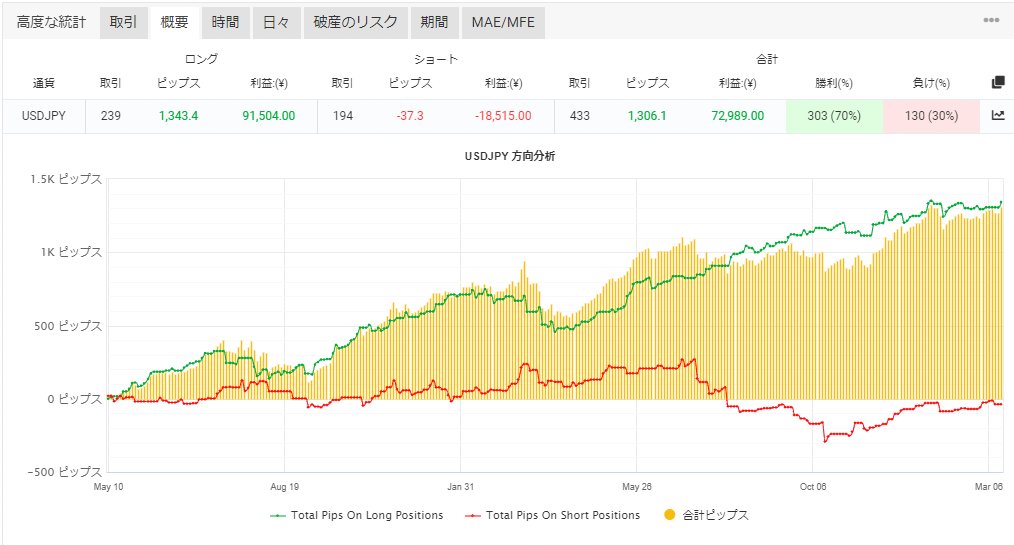The image size is (1014, 545).
Task: Select the 概要 tab
Action: pyautogui.click(x=175, y=23)
